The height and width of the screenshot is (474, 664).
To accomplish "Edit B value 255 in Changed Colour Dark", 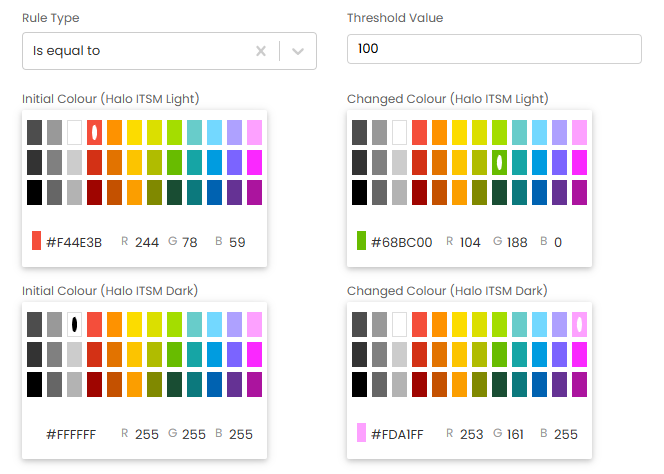I will click(x=566, y=434).
